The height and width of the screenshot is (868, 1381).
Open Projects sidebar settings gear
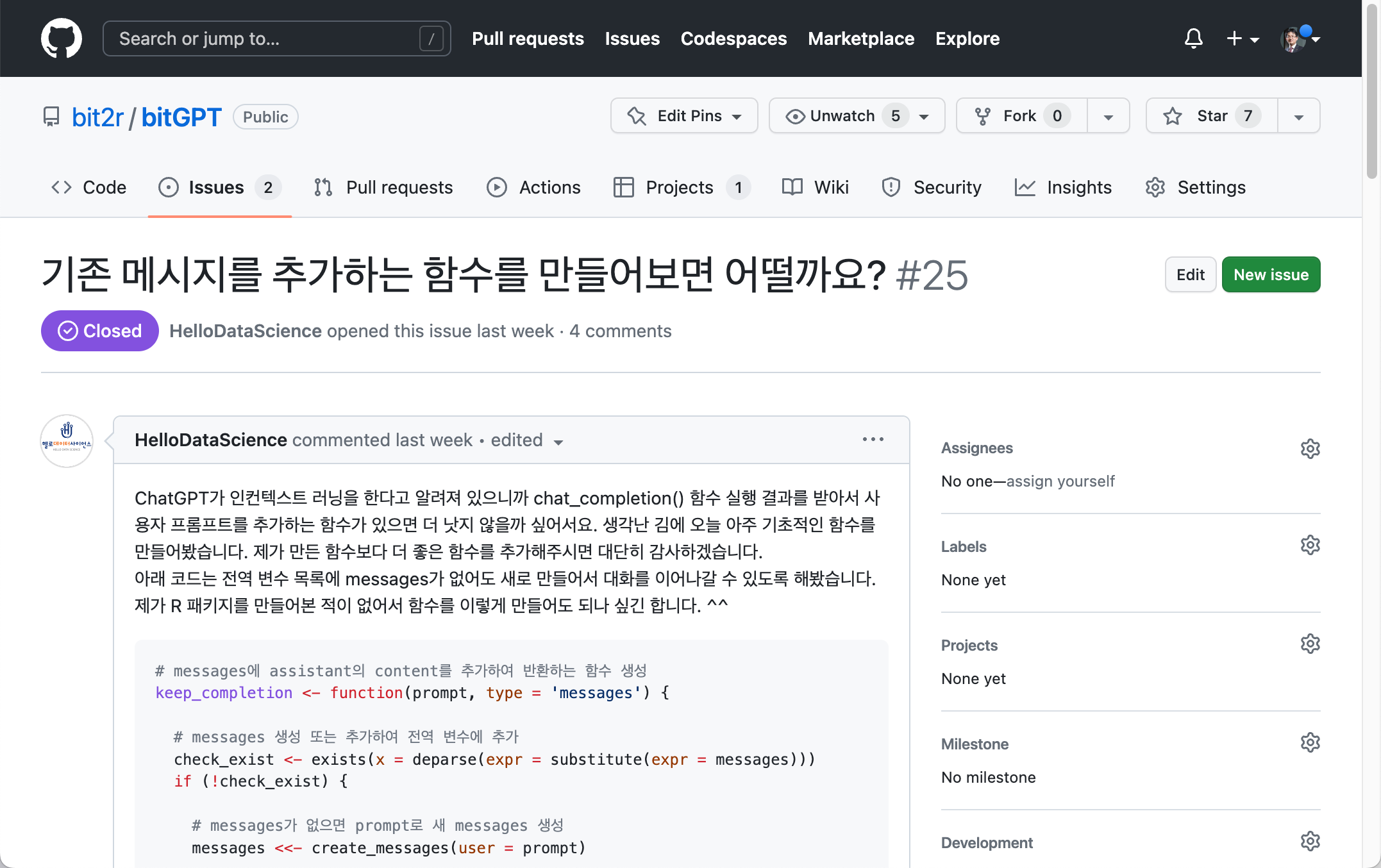coord(1310,644)
